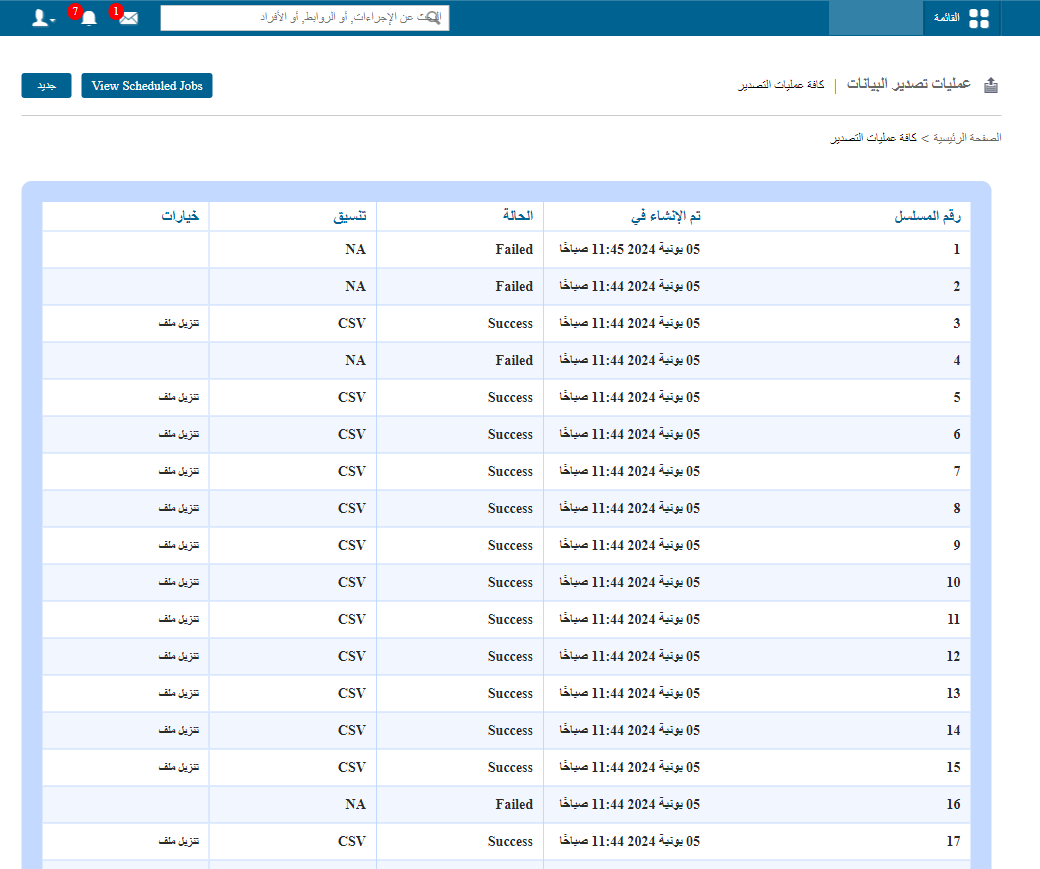Open notifications bell with 7 alerts

88,18
